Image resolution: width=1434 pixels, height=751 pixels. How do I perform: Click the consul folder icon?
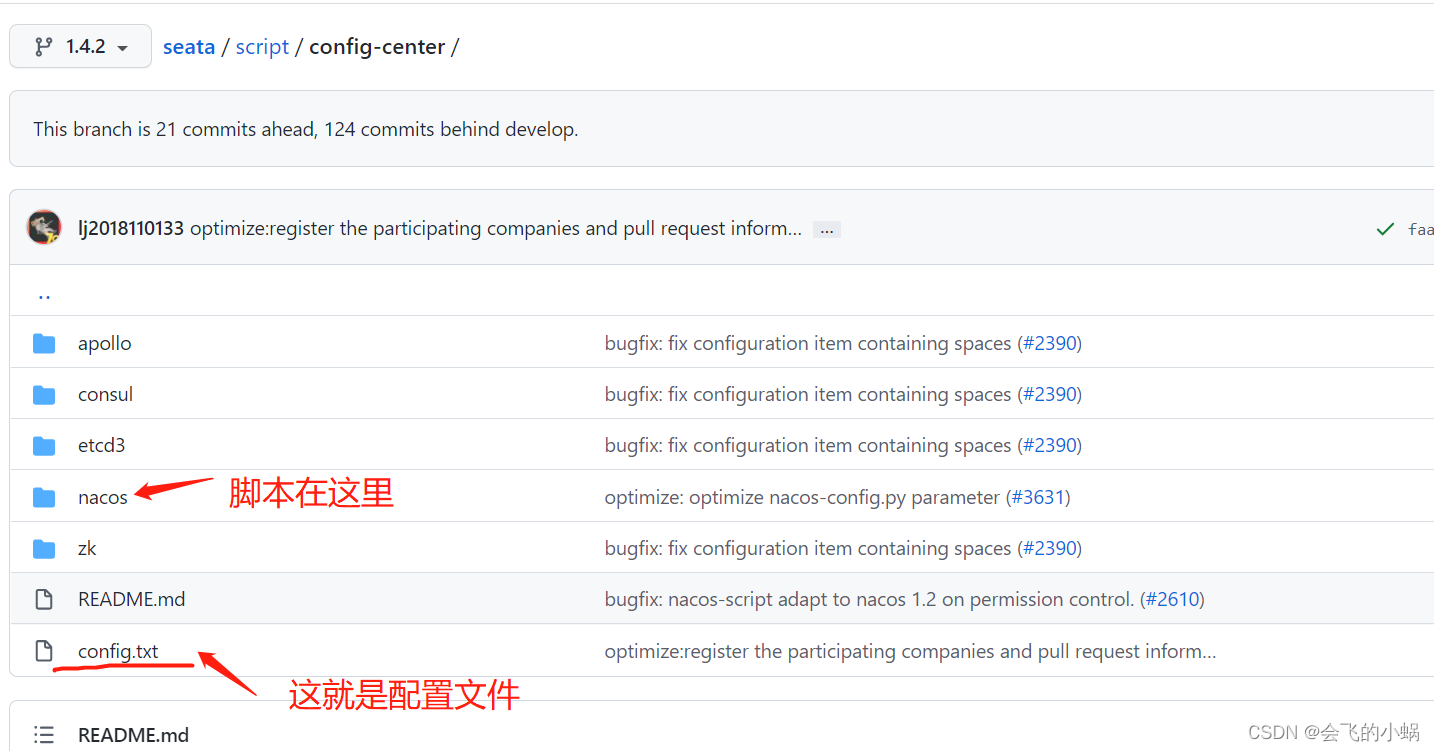tap(44, 394)
